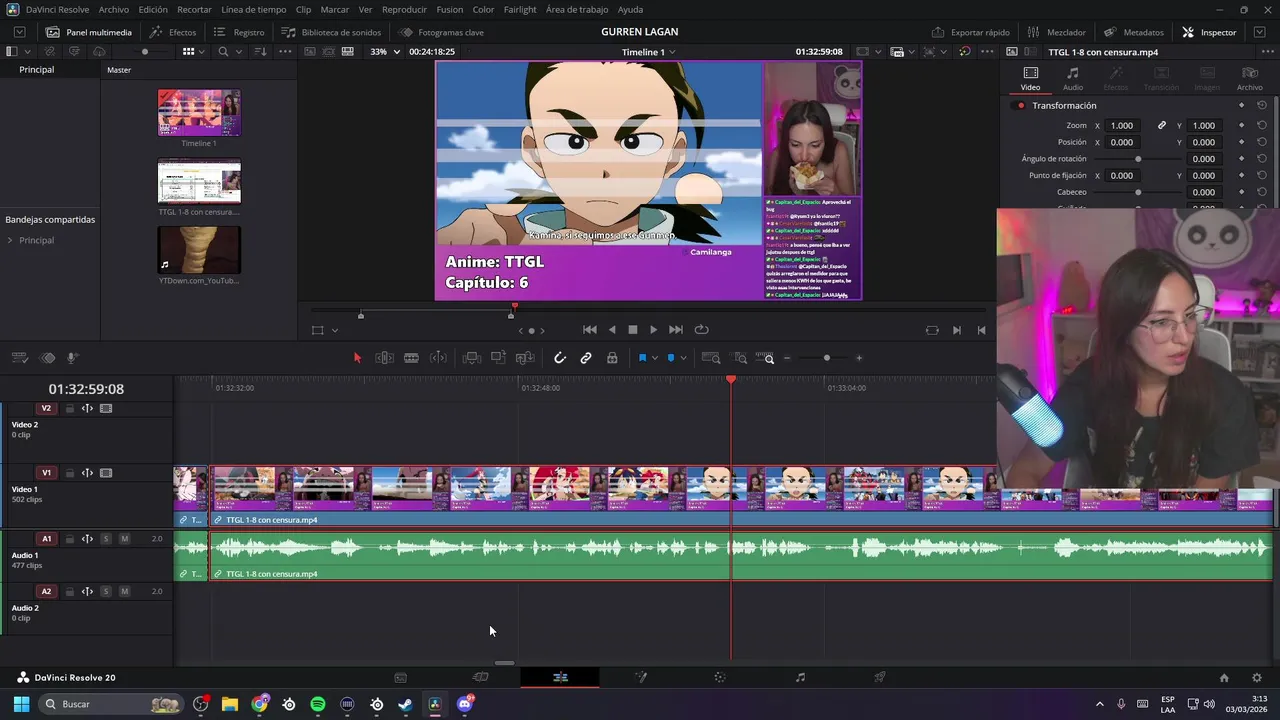The width and height of the screenshot is (1280, 720).
Task: Adjust media pool thumbnail size slider
Action: pyautogui.click(x=144, y=51)
